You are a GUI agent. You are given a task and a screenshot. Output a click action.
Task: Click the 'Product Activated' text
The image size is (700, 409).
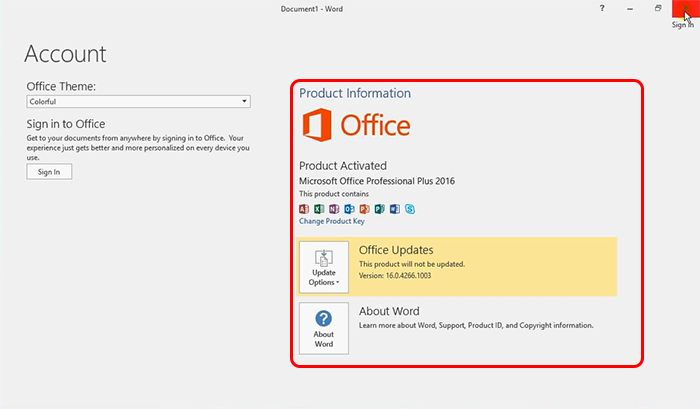click(343, 166)
